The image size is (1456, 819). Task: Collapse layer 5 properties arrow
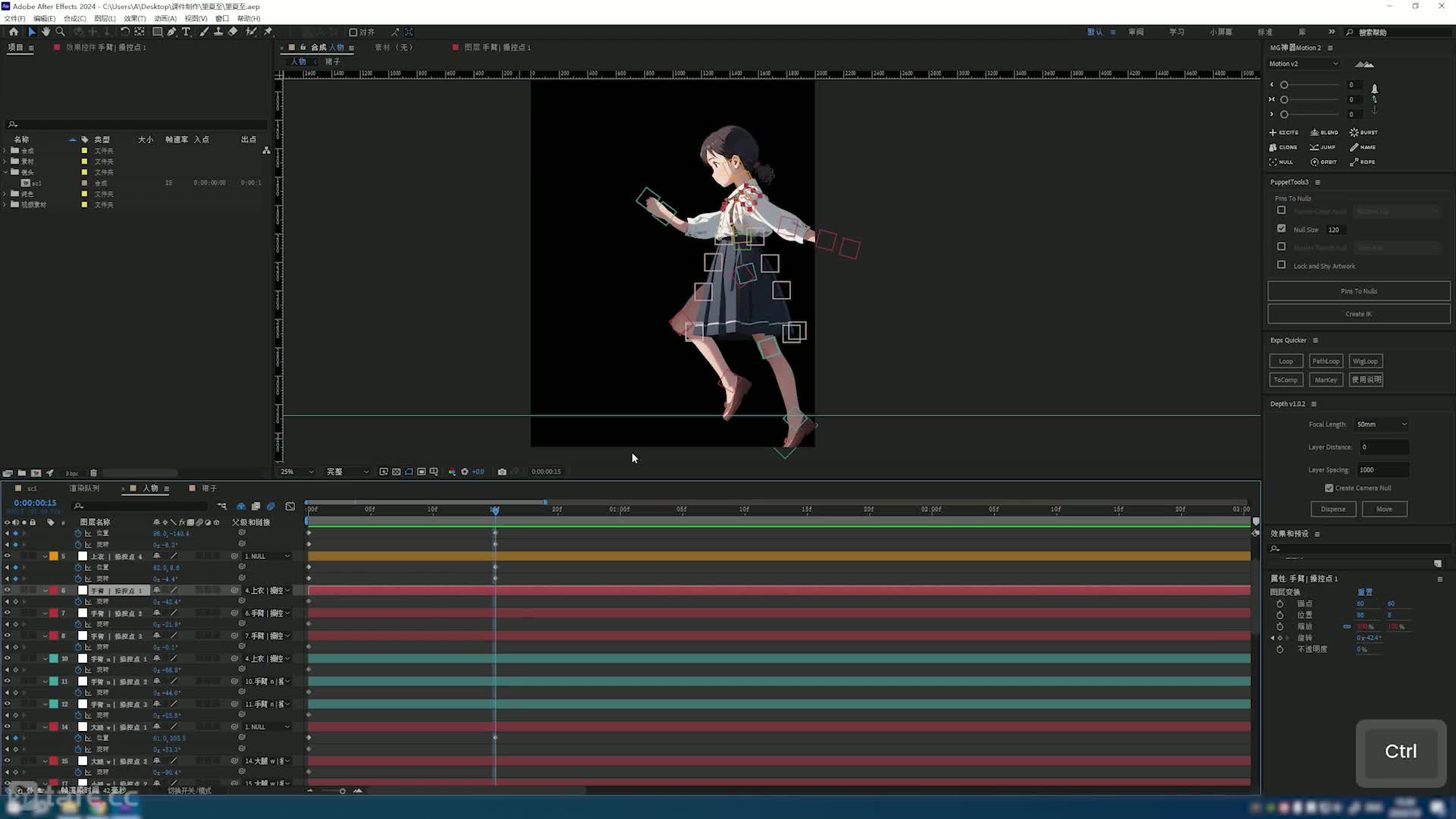[45, 557]
